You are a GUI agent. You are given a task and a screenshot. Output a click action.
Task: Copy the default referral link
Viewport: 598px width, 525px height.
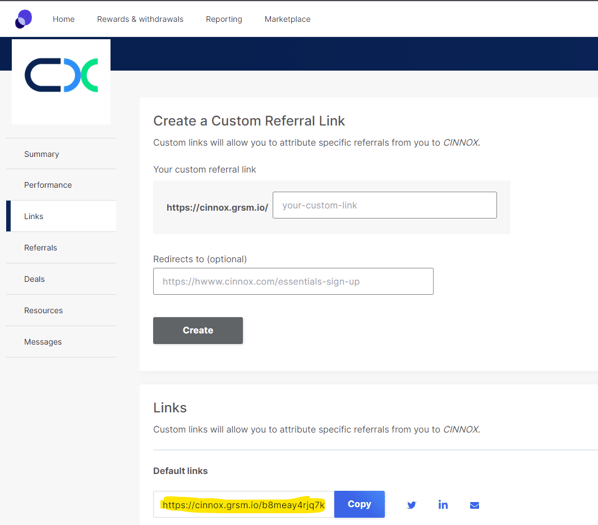coord(359,504)
